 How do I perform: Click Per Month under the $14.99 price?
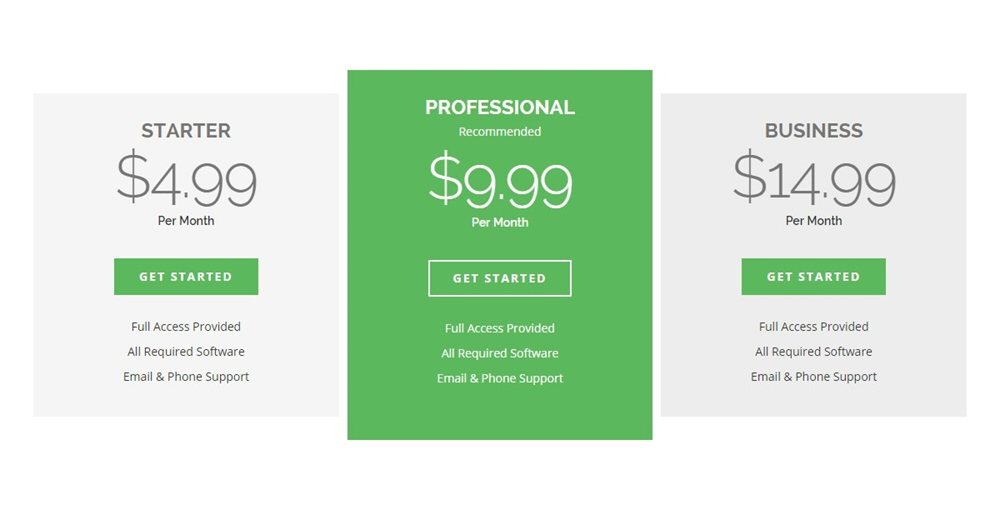(814, 221)
